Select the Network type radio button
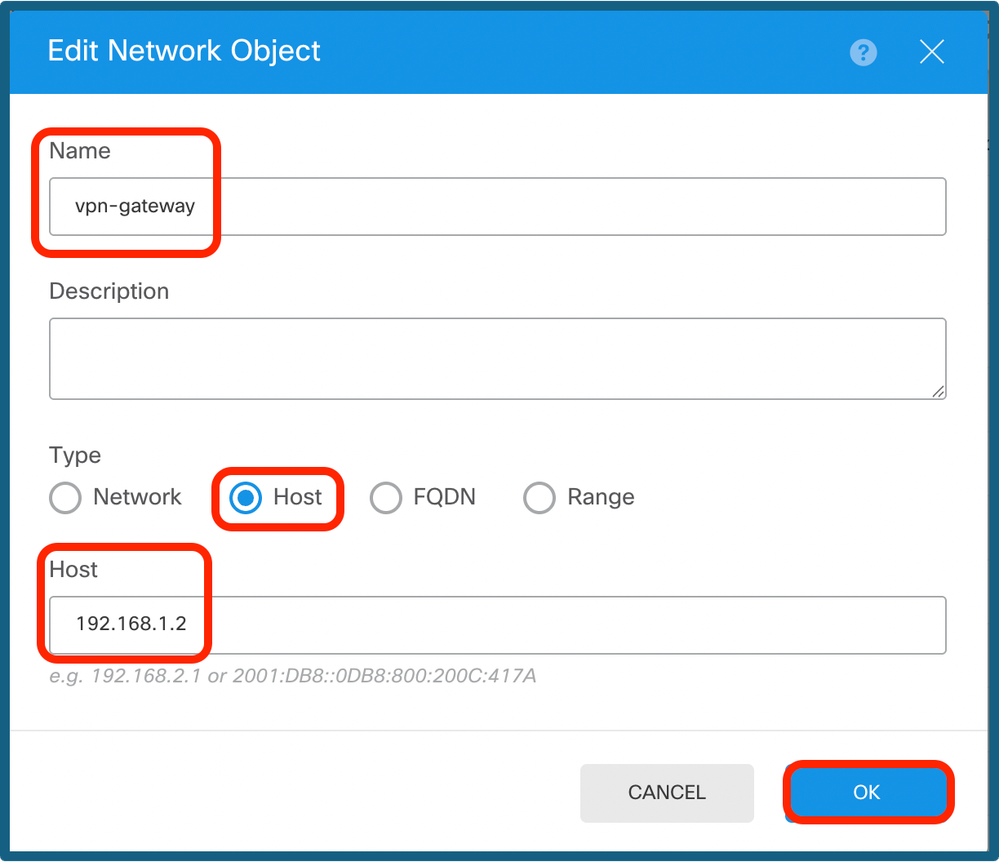The height and width of the screenshot is (862, 999). click(x=65, y=497)
